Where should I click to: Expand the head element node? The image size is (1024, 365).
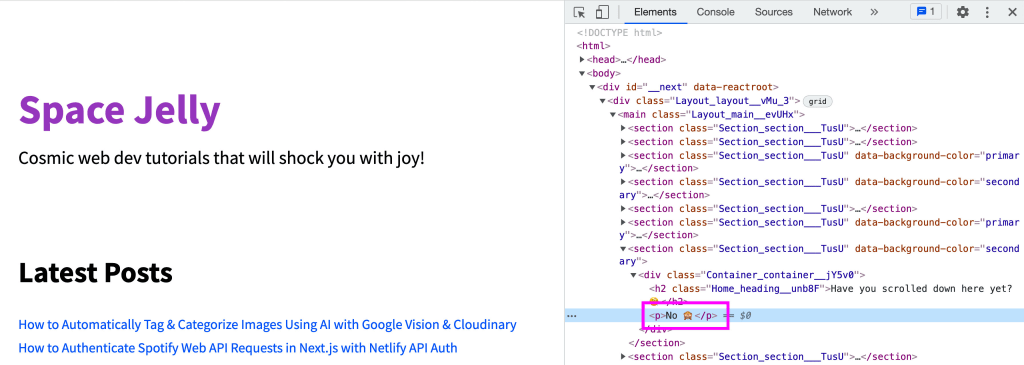pos(582,59)
